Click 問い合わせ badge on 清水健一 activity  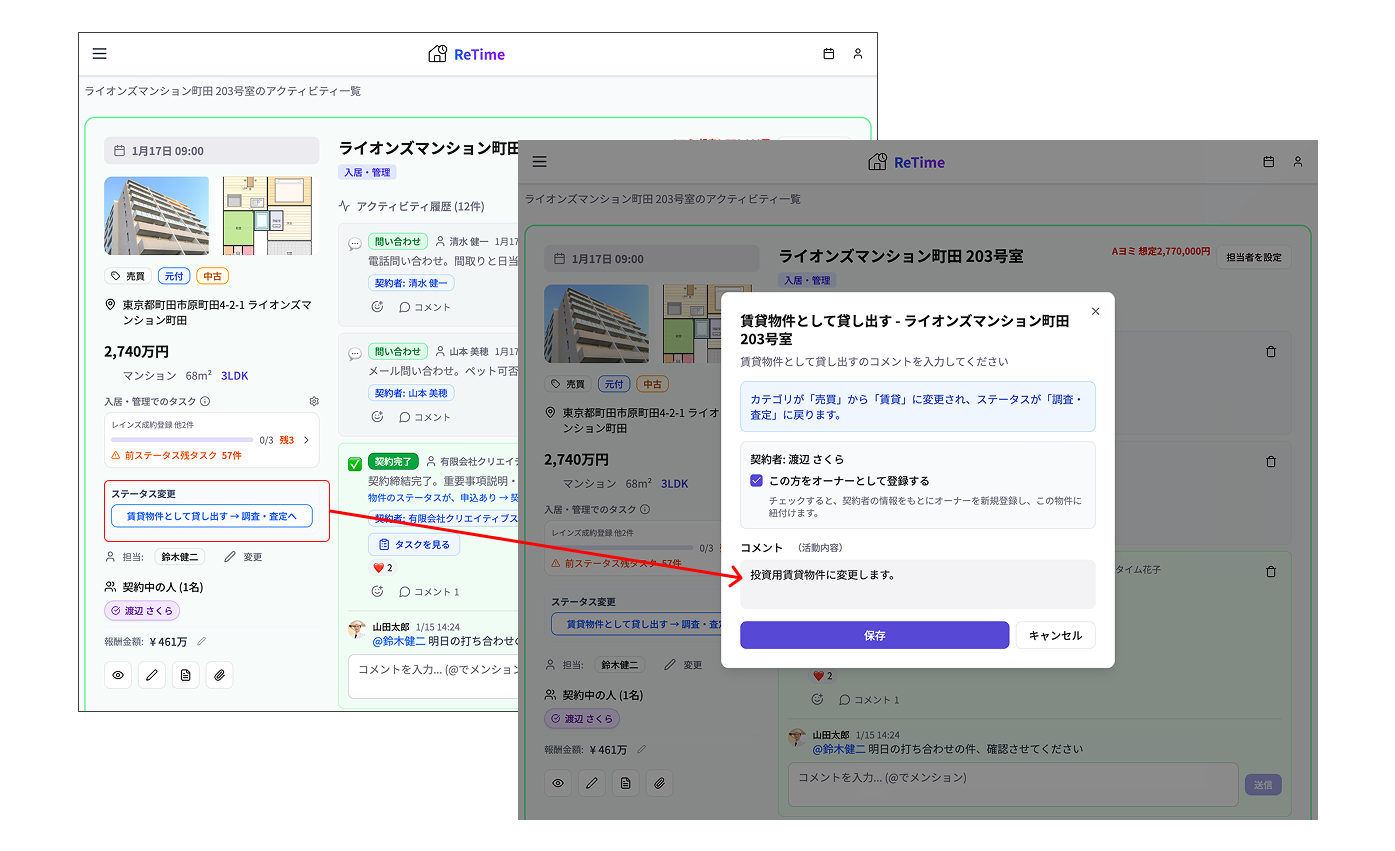coord(397,242)
